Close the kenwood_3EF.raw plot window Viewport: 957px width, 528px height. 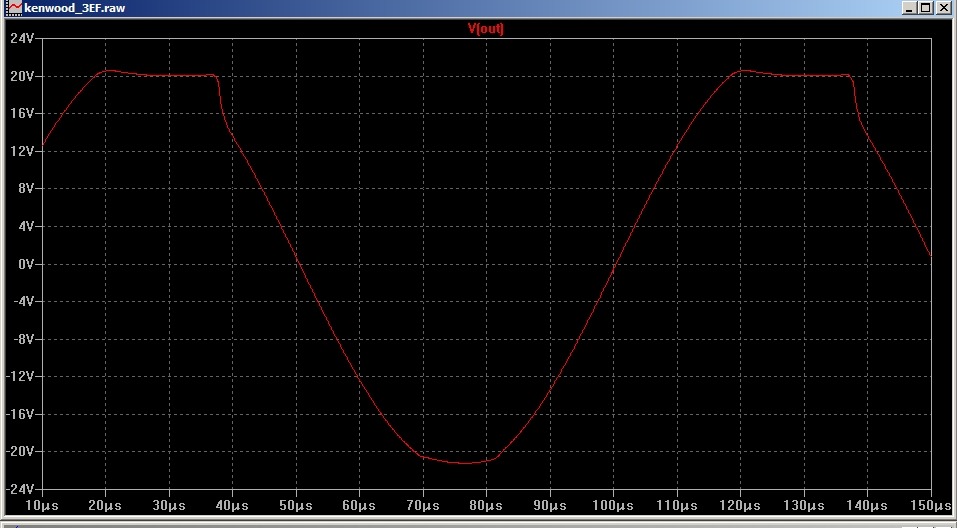tap(942, 8)
